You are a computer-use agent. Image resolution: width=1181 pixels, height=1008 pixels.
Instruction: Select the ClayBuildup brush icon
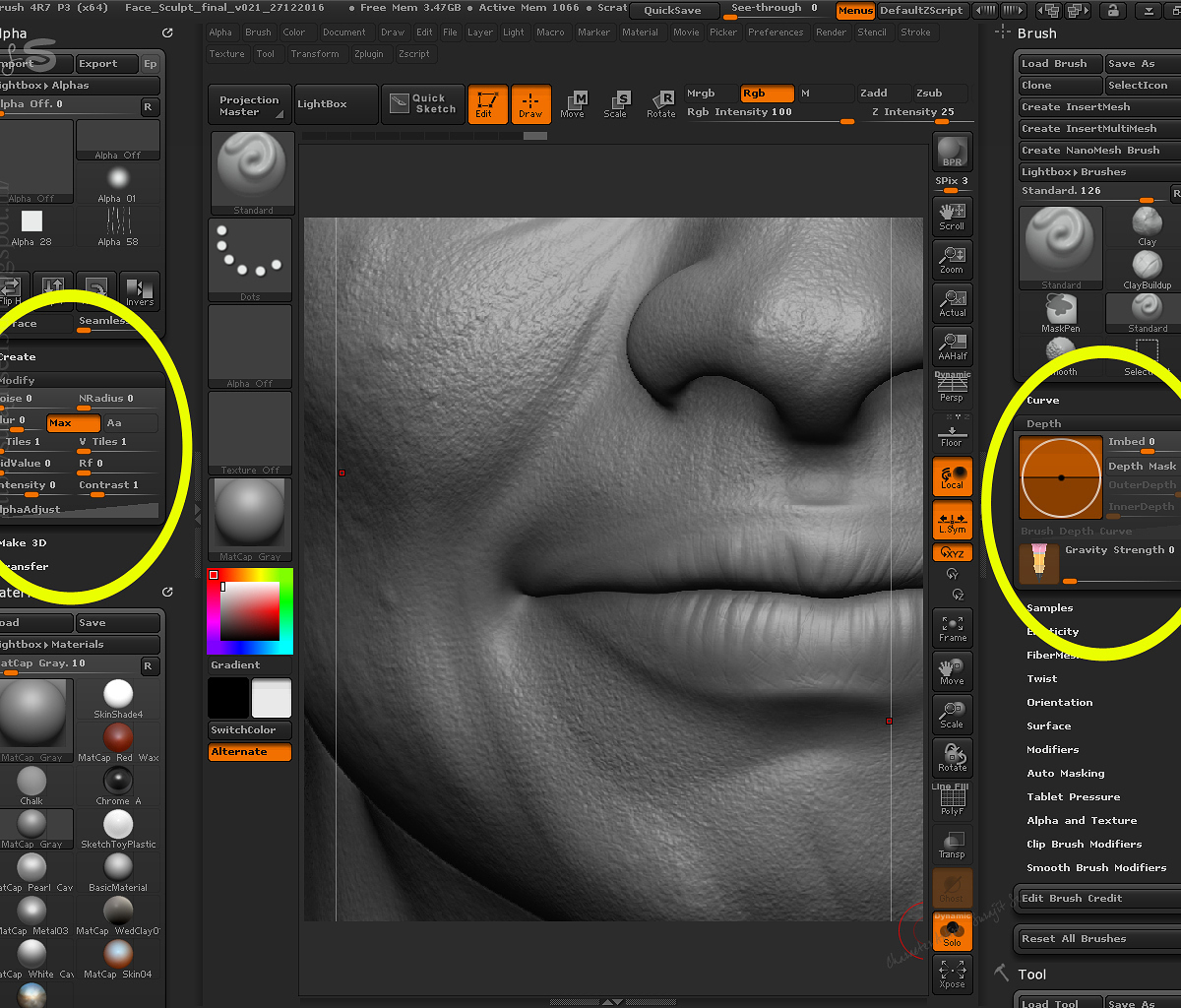pos(1147,270)
